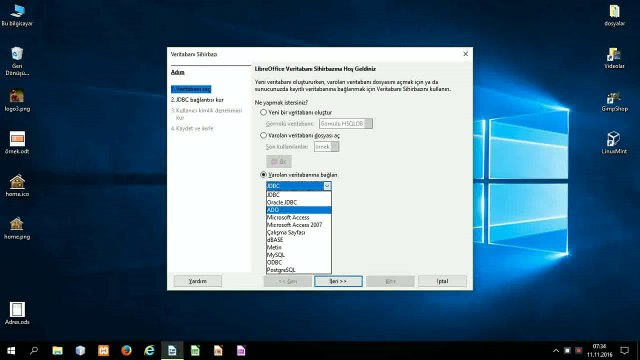Image resolution: width=640 pixels, height=360 pixels.
Task: Select logo3.png desktop file
Action: point(17,100)
